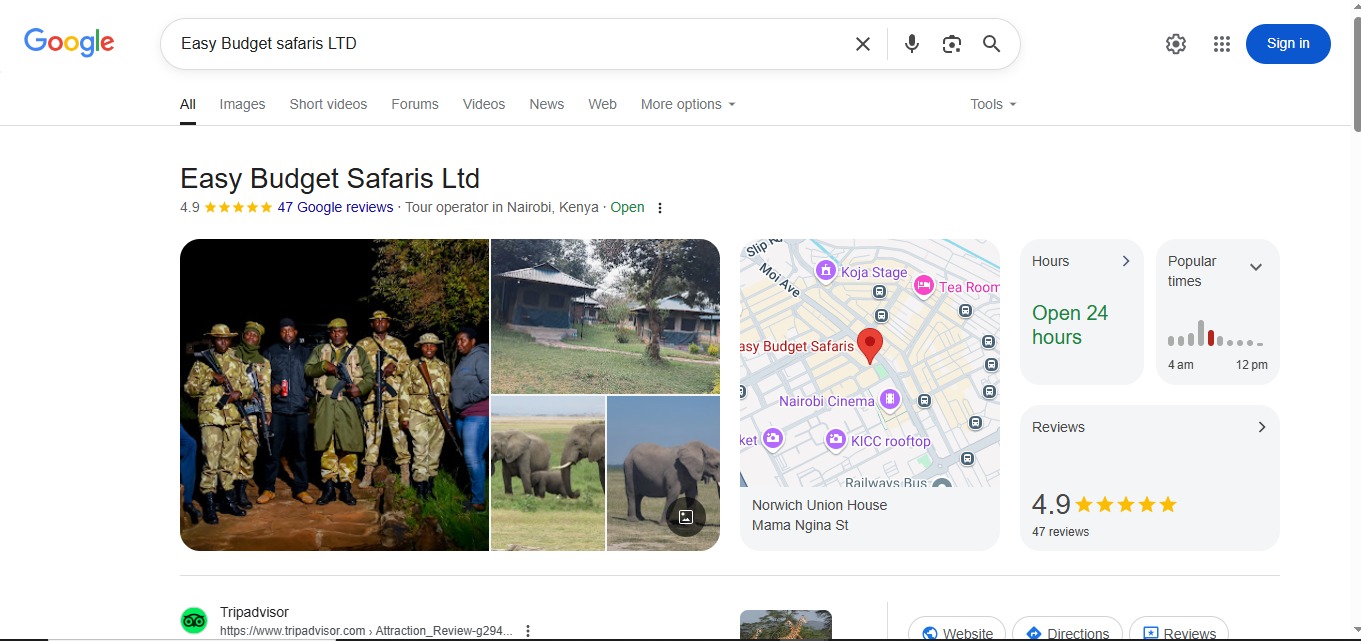Open the Settings gear icon
The width and height of the screenshot is (1361, 641).
click(x=1176, y=44)
